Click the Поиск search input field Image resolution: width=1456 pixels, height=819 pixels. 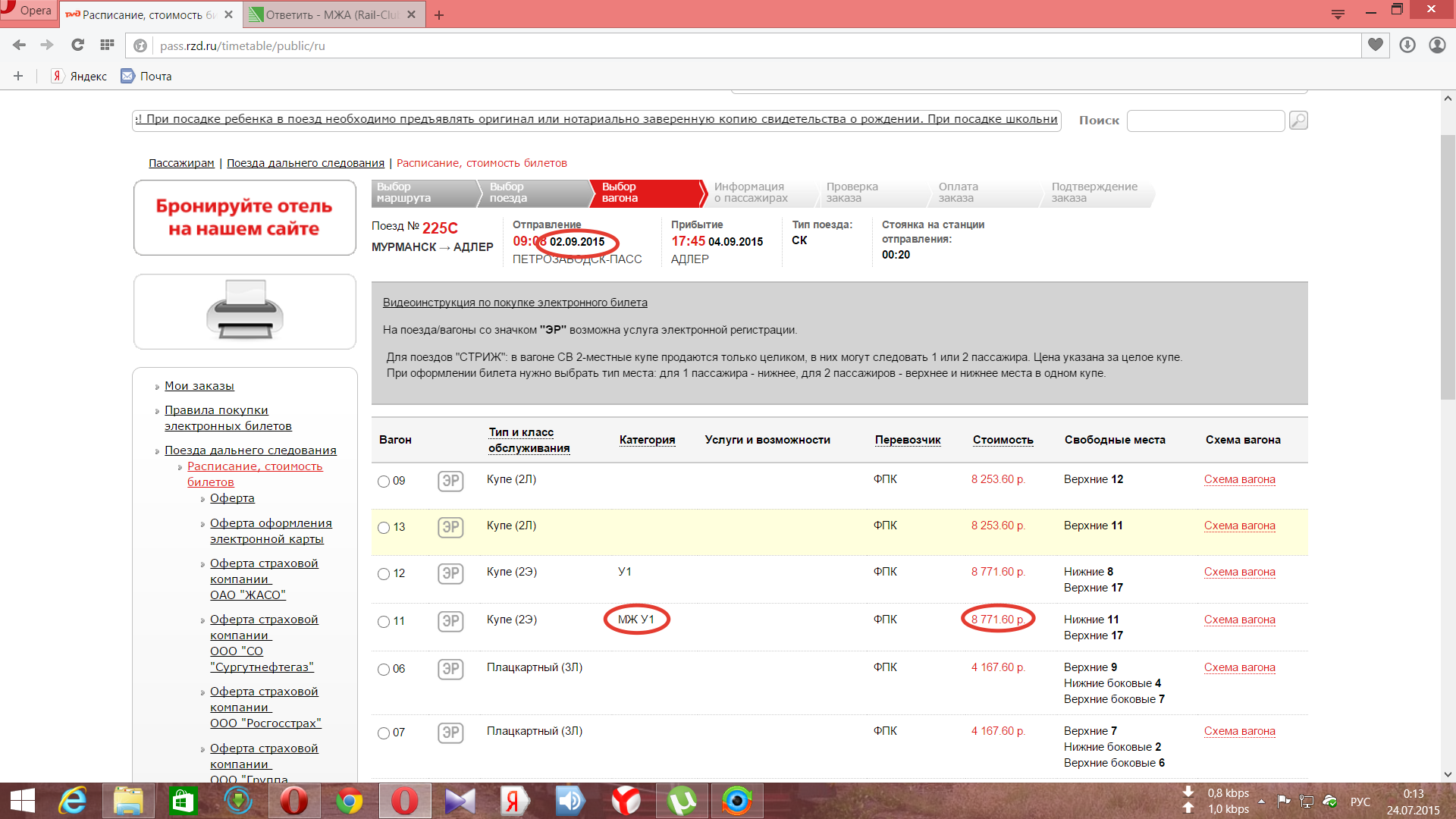click(x=1205, y=121)
